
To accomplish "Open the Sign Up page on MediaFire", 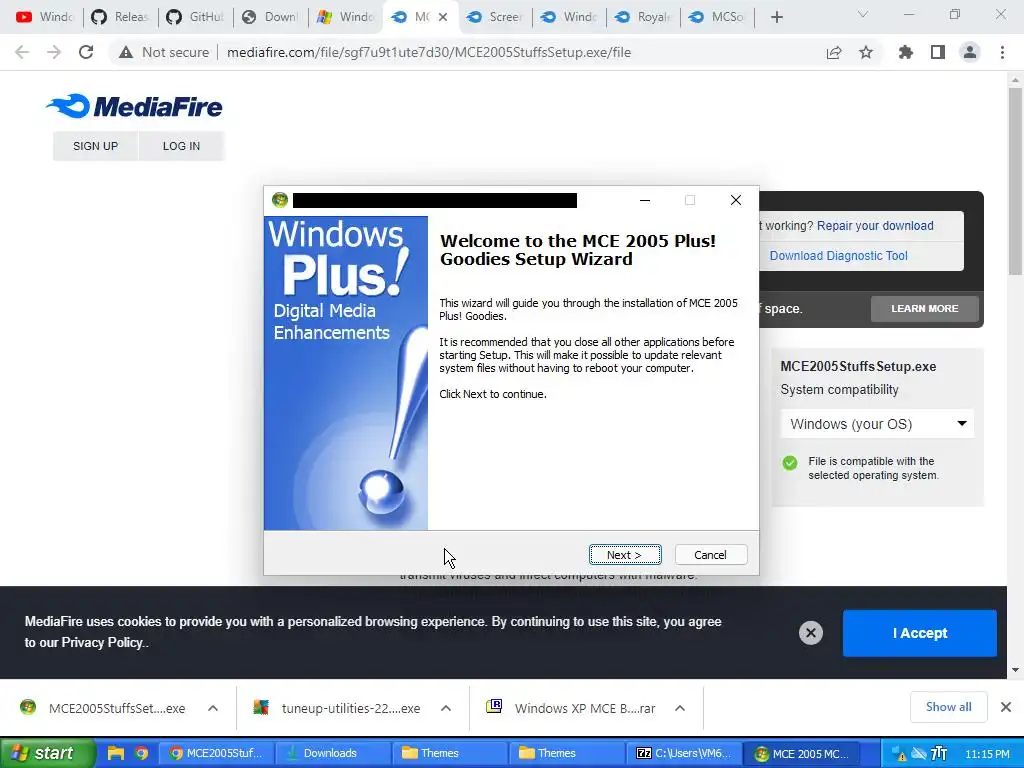I will 95,146.
